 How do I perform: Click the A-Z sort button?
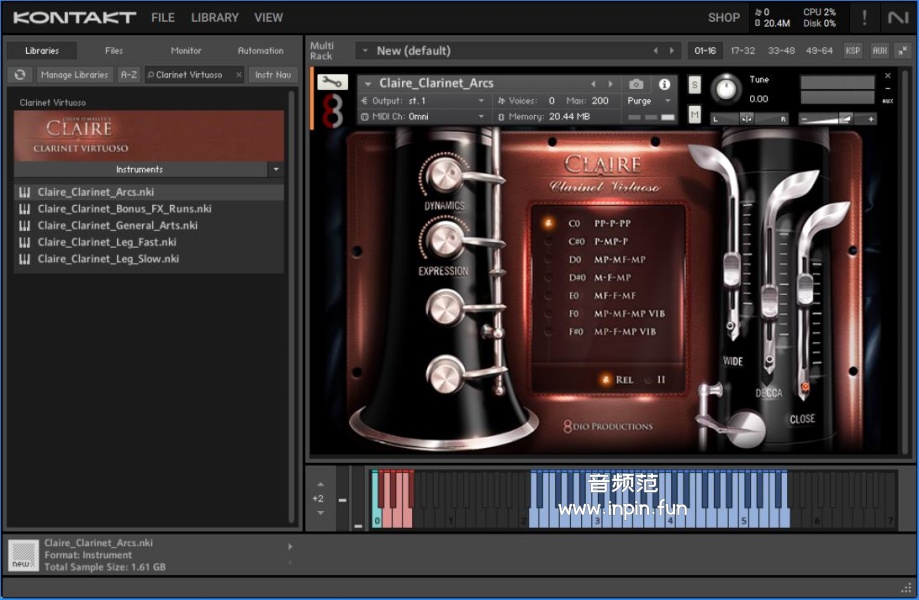pos(129,75)
